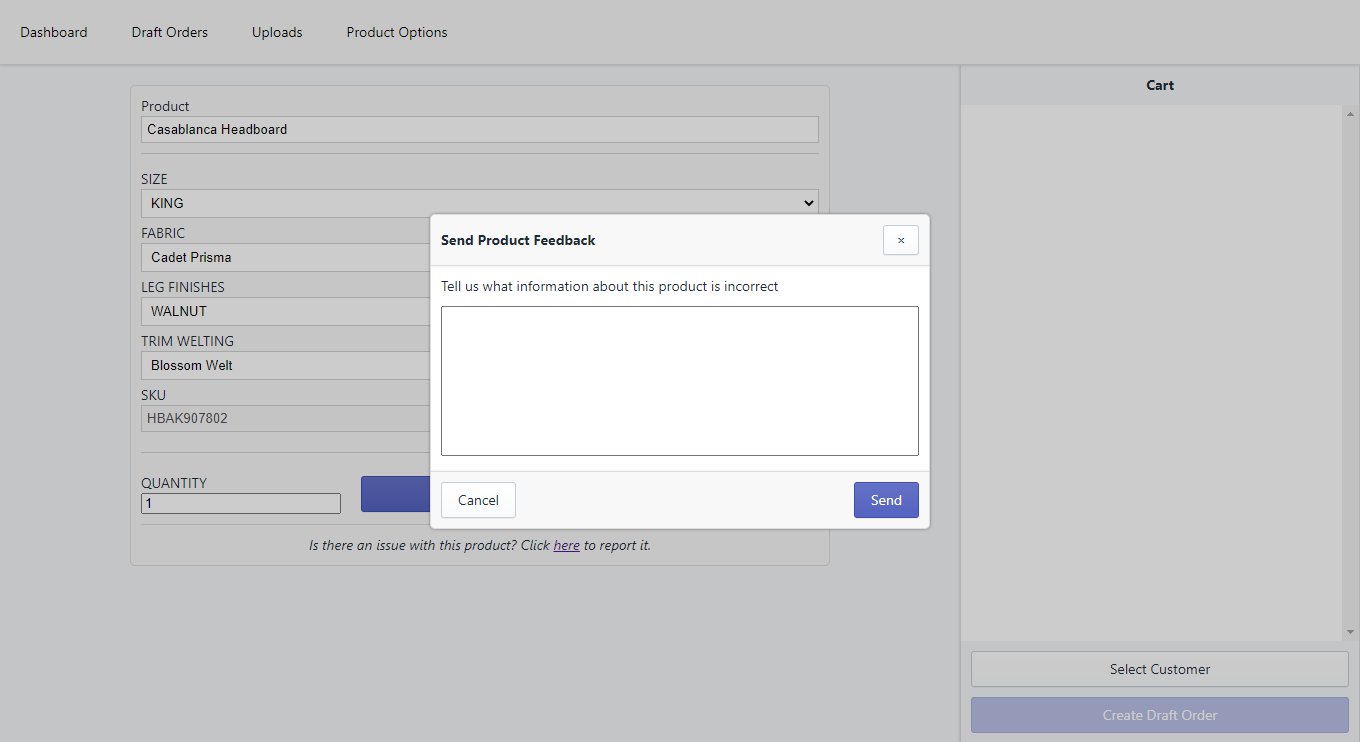Click the Send button in feedback dialog

[x=885, y=500]
